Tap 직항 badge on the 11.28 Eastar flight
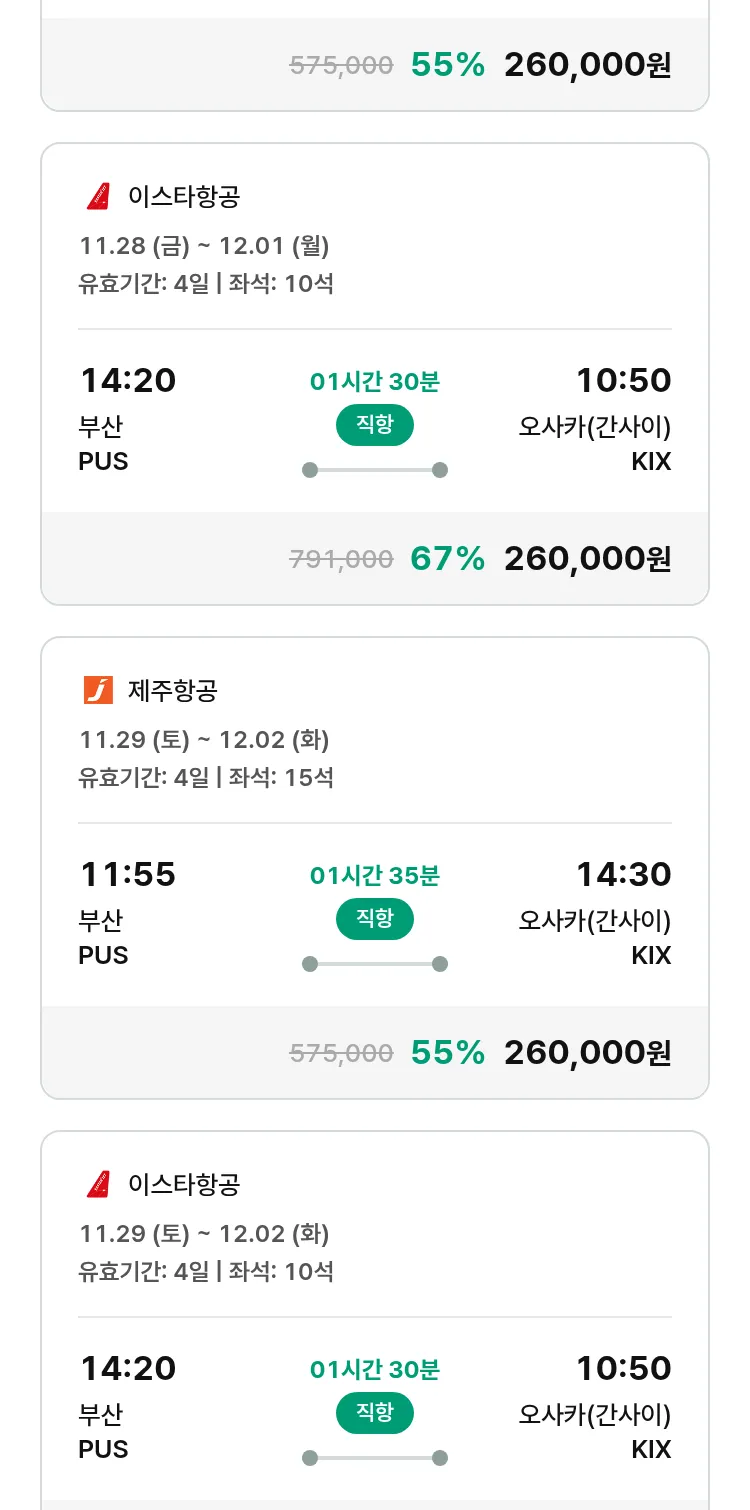This screenshot has width=750, height=1510. [x=375, y=425]
